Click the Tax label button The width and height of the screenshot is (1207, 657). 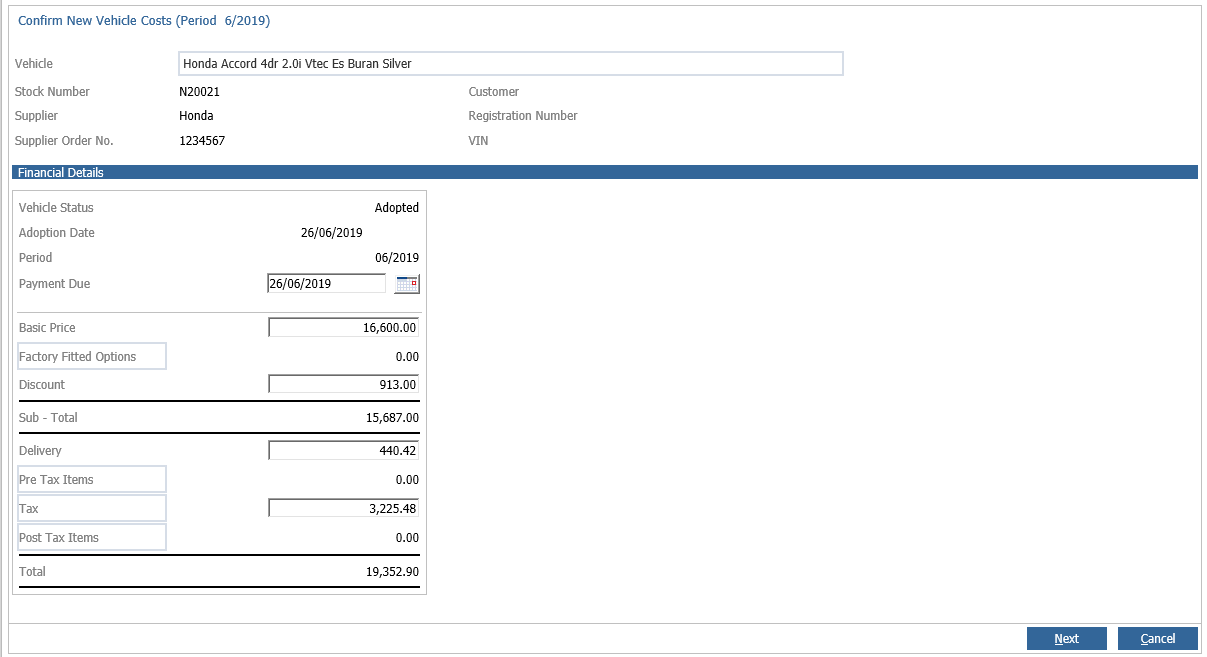[91, 508]
